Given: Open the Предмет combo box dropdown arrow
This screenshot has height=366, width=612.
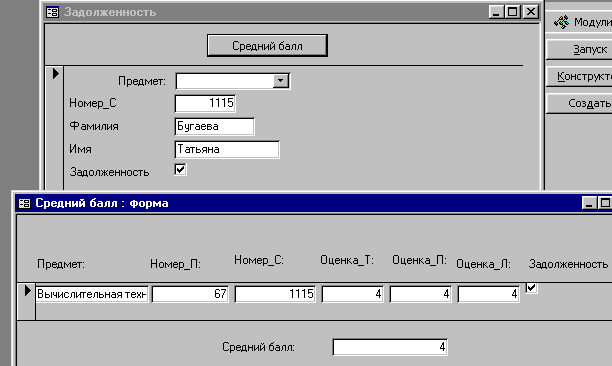Looking at the screenshot, I should pyautogui.click(x=280, y=81).
